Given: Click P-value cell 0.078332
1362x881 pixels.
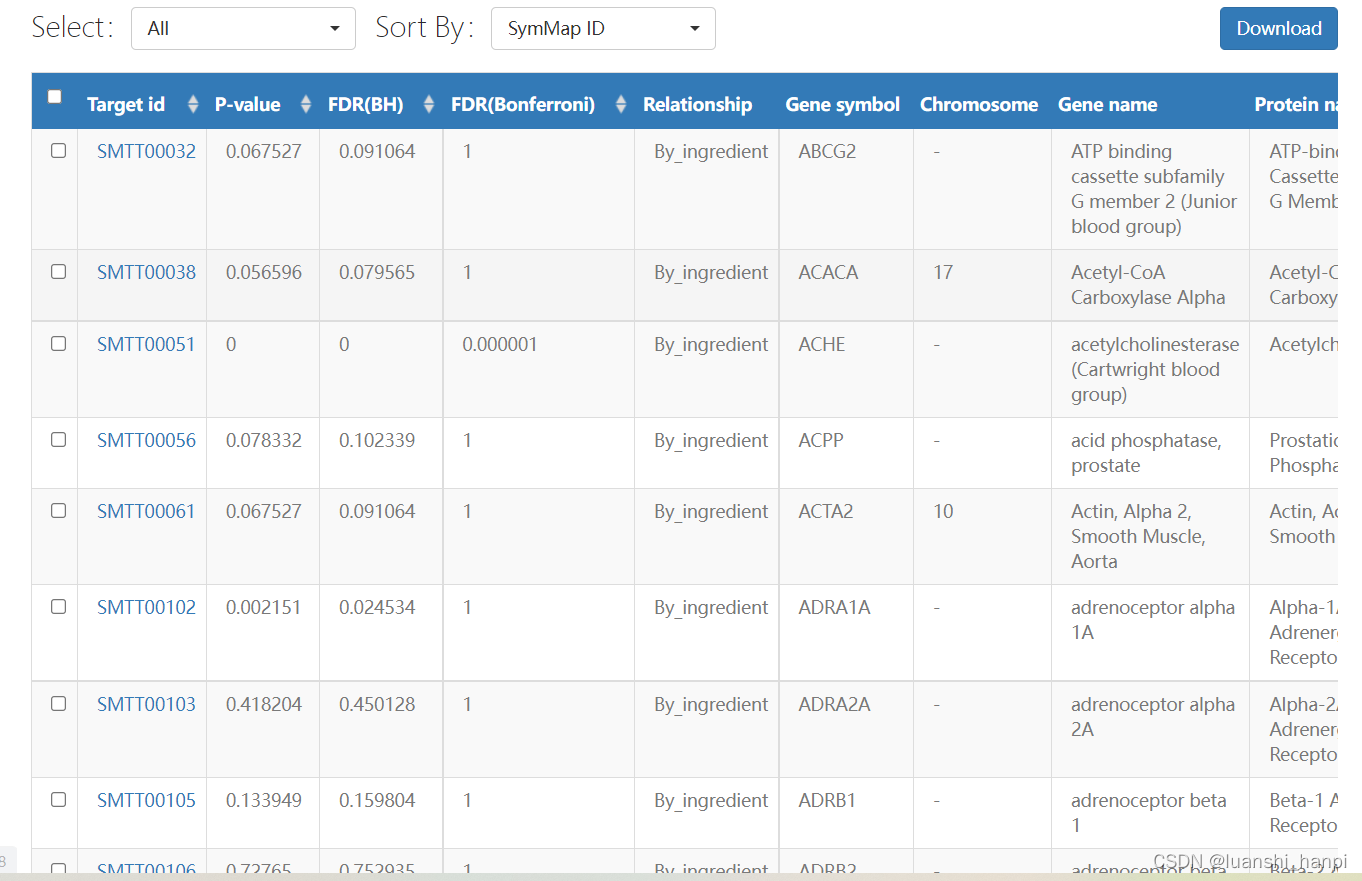Looking at the screenshot, I should coord(264,440).
